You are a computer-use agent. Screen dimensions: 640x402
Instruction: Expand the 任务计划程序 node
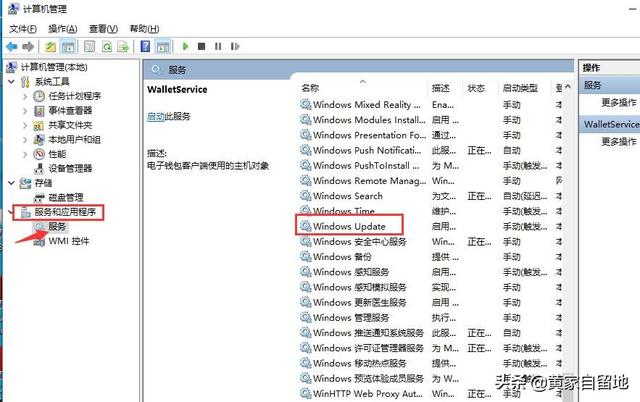[25, 96]
